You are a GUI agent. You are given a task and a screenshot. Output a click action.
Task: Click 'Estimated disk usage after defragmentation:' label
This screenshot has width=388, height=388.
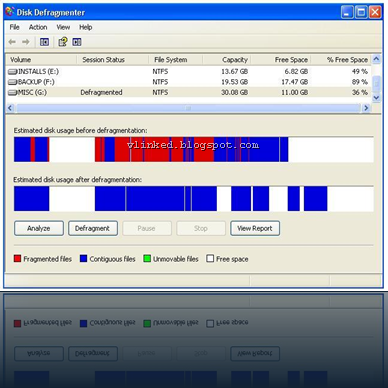click(x=78, y=180)
